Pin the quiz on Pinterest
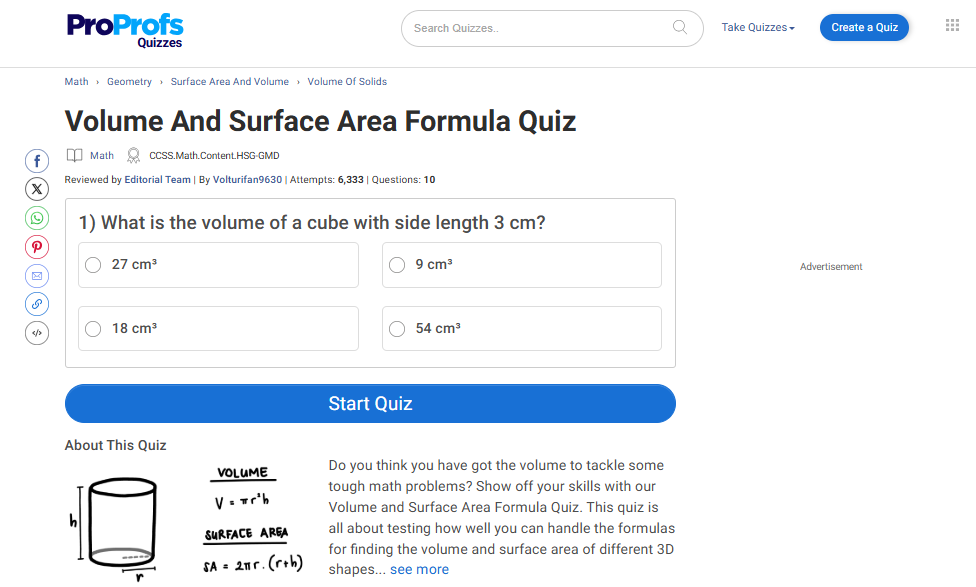The width and height of the screenshot is (976, 587). 37,246
